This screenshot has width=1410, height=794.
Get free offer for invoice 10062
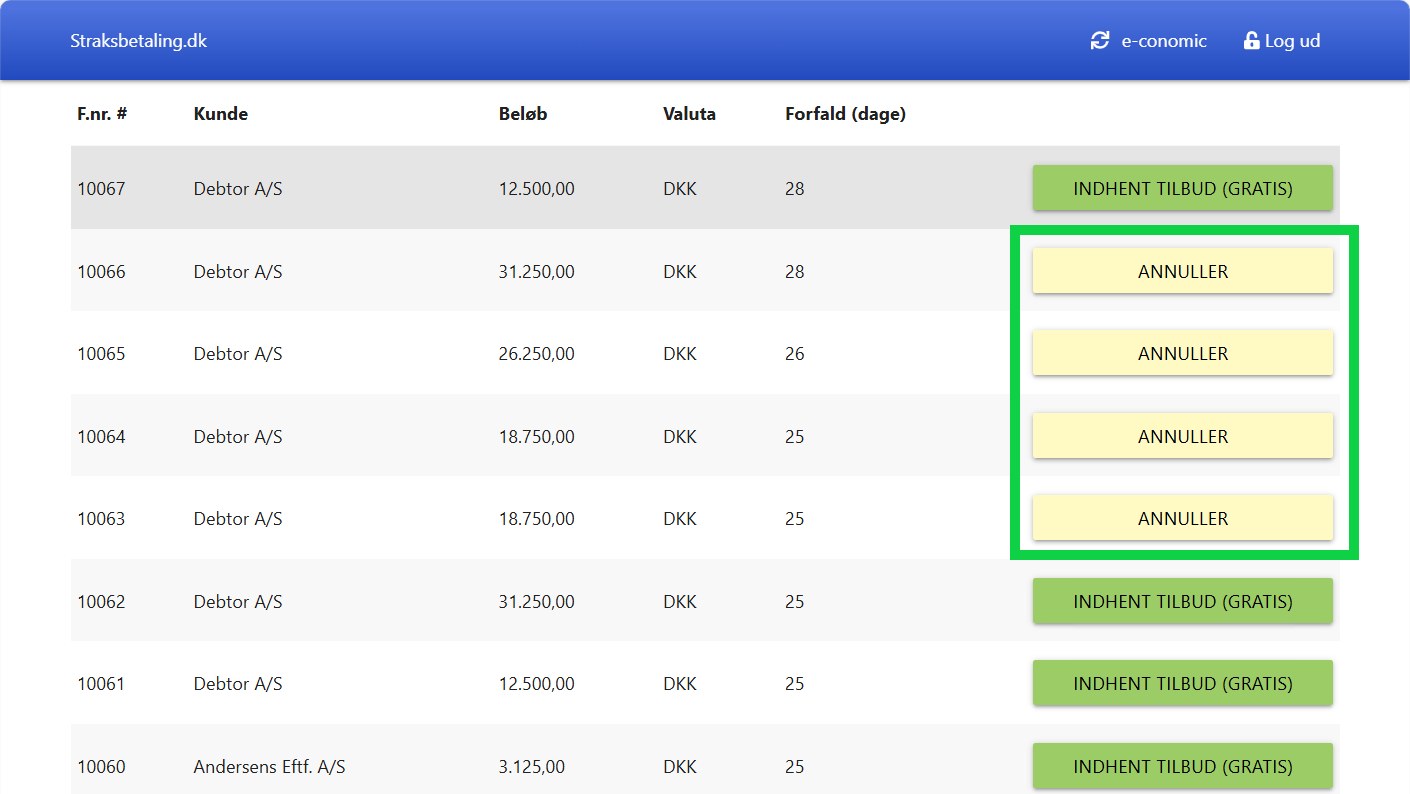(x=1182, y=601)
